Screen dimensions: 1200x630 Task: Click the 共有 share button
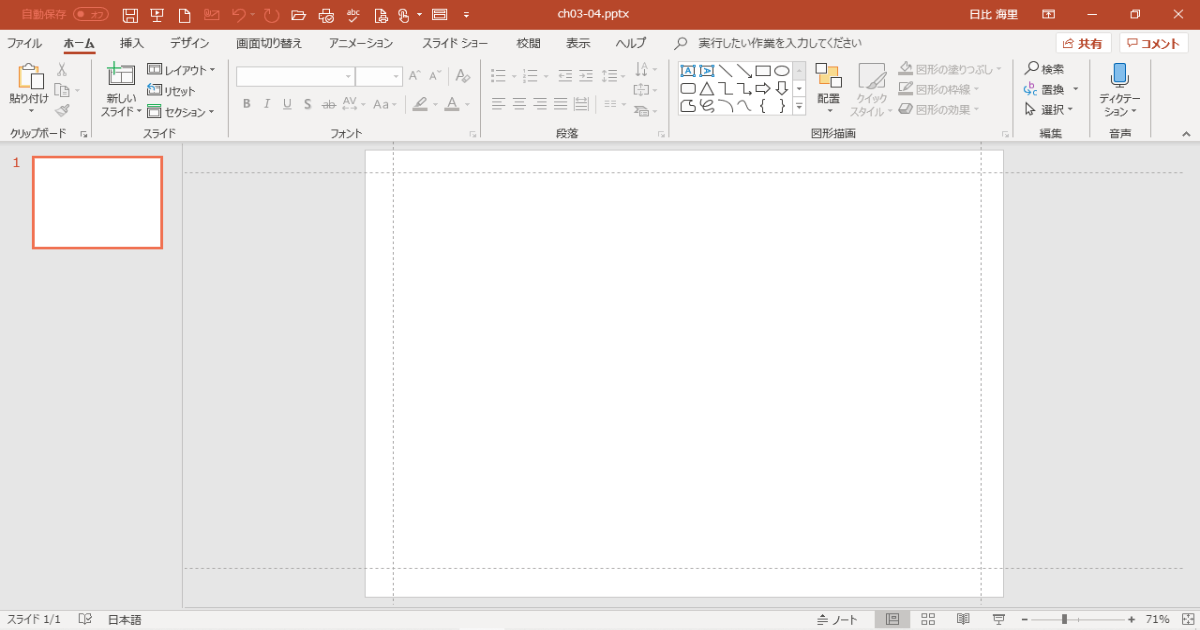coord(1084,43)
